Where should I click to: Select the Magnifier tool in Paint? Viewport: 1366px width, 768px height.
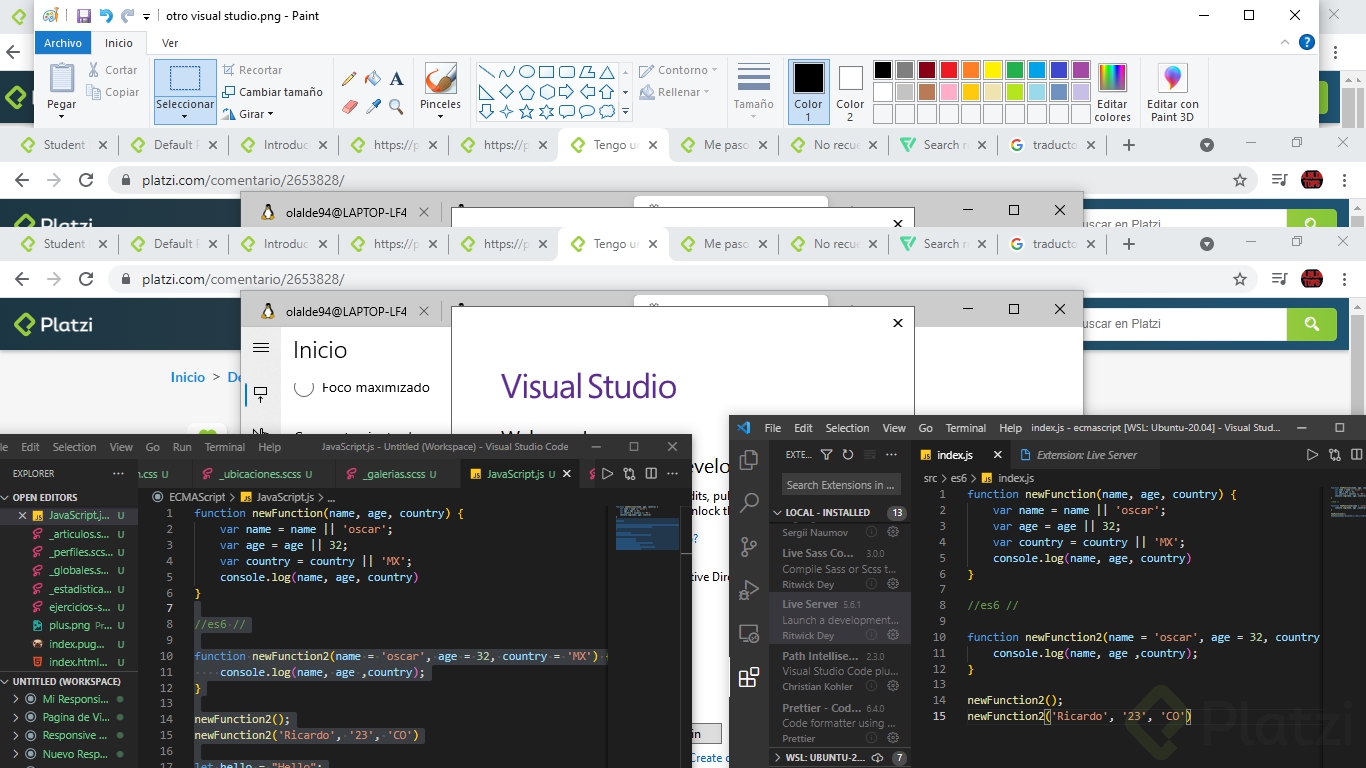[x=396, y=106]
